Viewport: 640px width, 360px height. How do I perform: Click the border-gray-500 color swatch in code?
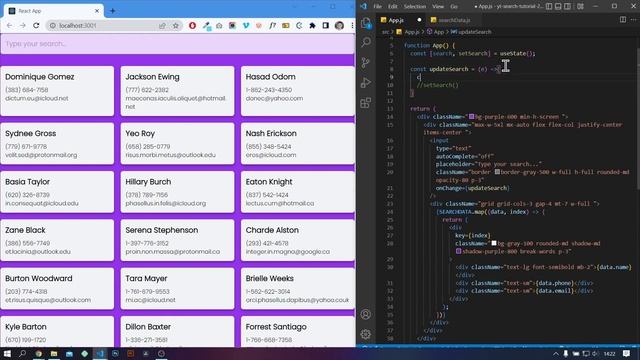click(497, 172)
